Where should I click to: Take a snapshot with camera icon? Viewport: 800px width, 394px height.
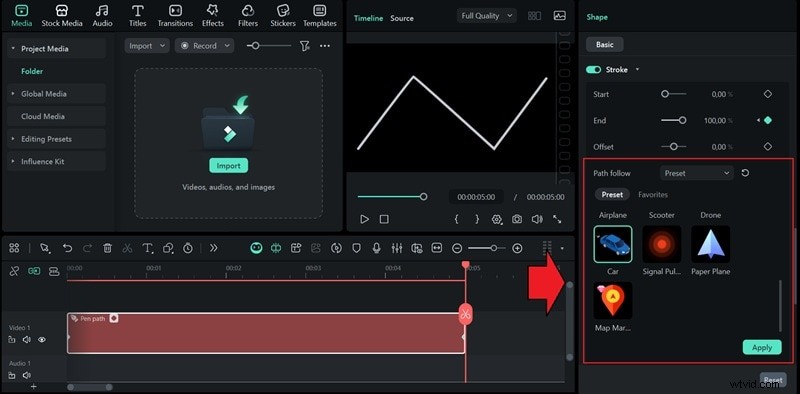point(517,219)
